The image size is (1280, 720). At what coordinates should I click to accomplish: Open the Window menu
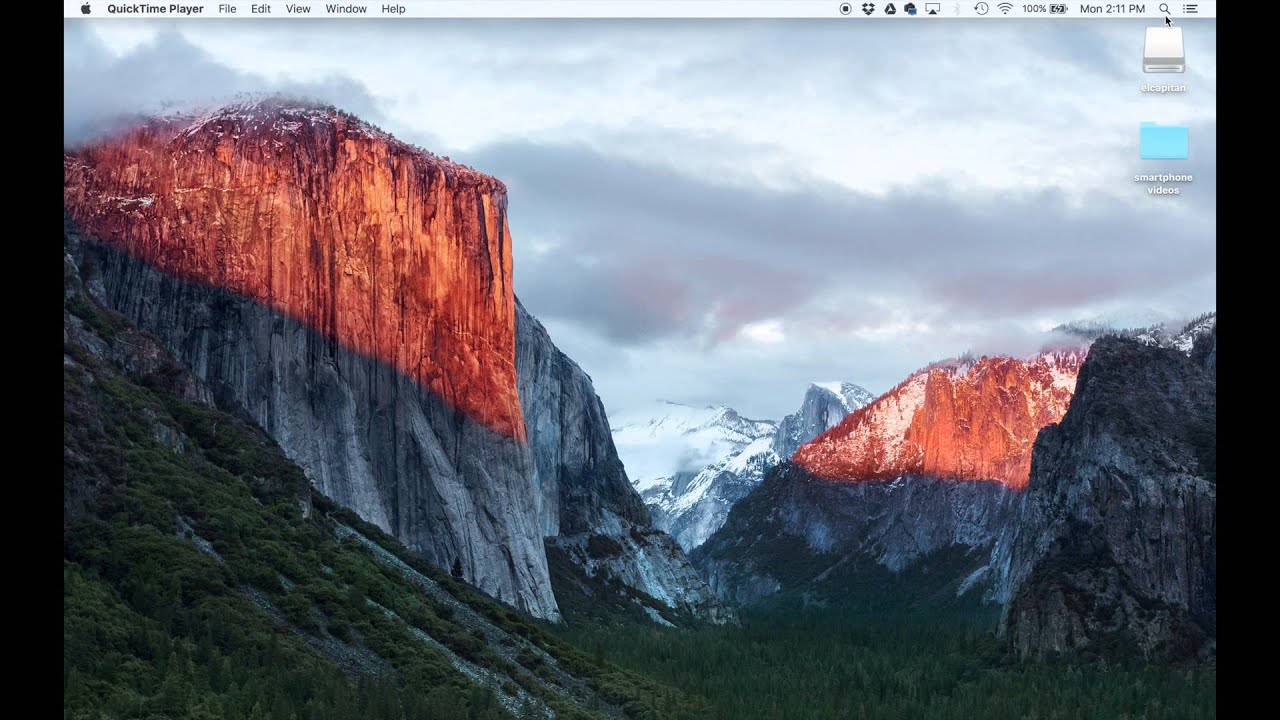346,9
